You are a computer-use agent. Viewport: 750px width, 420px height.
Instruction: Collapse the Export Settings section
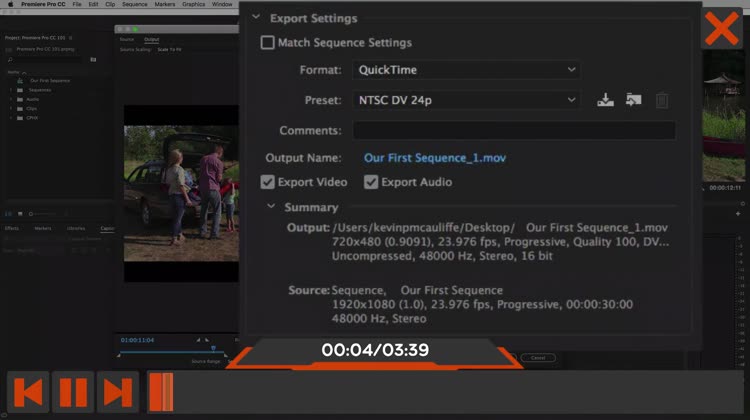point(256,17)
